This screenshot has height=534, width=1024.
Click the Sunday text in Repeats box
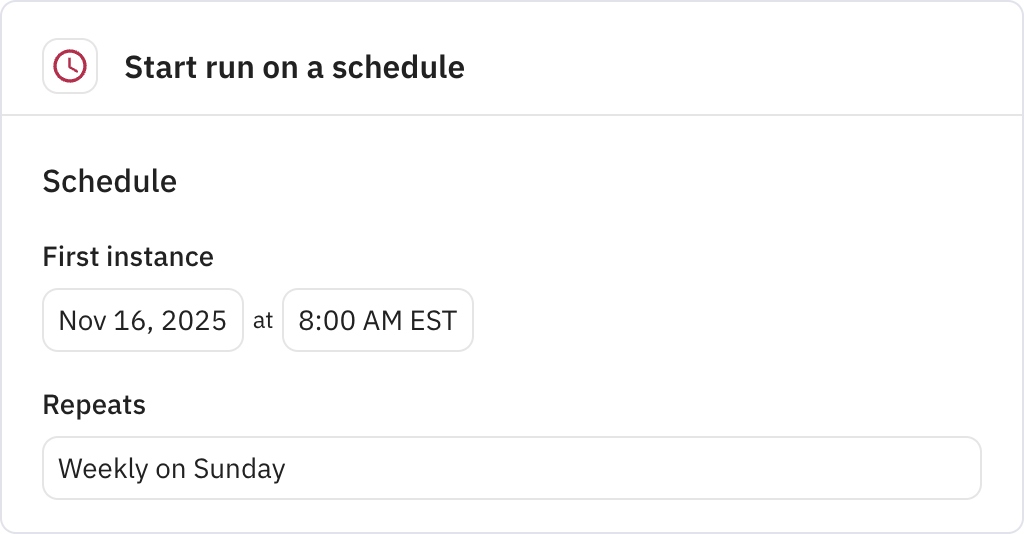click(239, 469)
